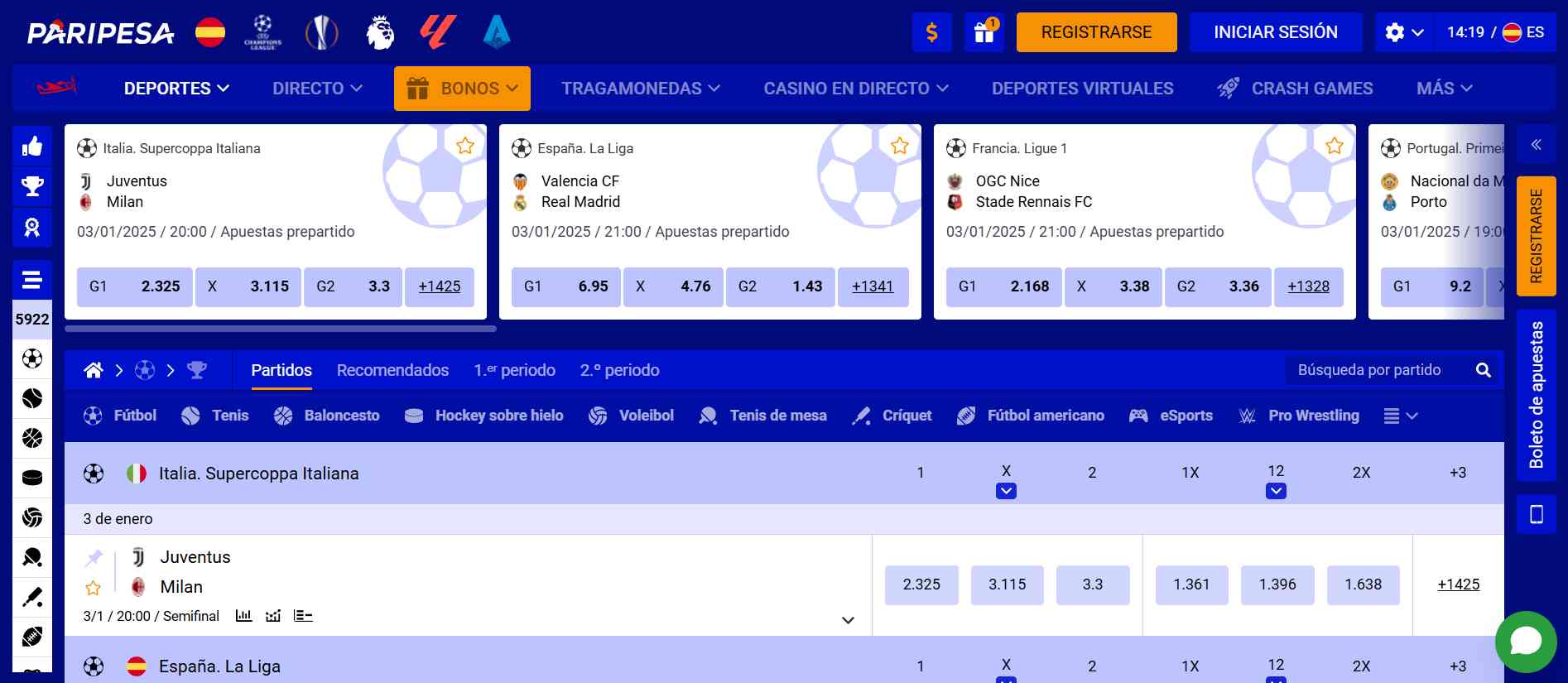The image size is (1568, 683).
Task: Pin the Juventus vs Milan match row
Action: point(94,558)
